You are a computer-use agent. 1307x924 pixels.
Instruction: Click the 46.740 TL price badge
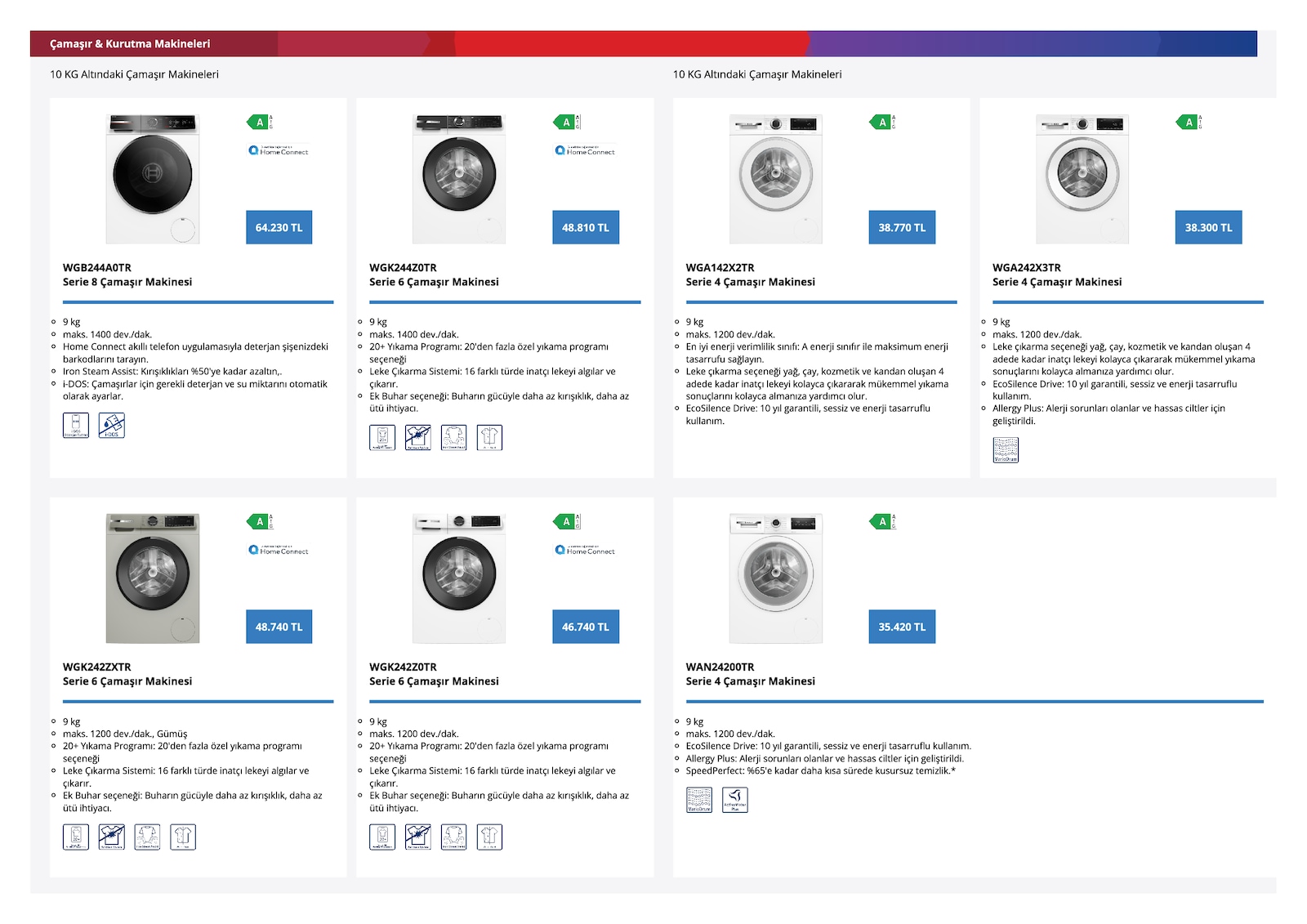[586, 627]
